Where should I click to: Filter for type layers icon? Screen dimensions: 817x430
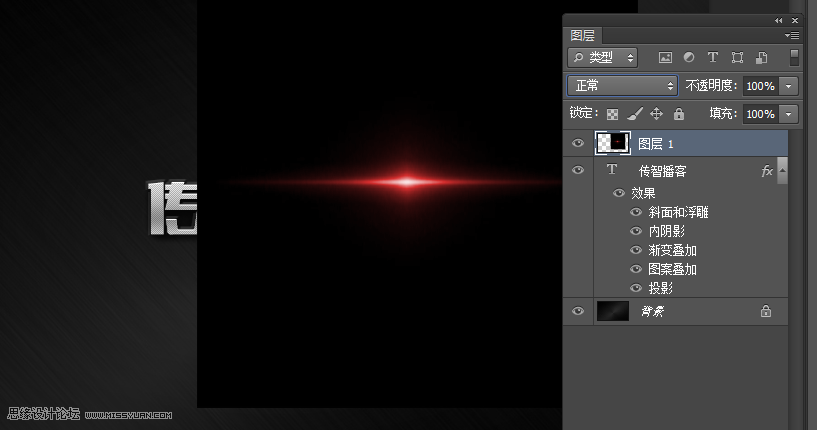(713, 57)
